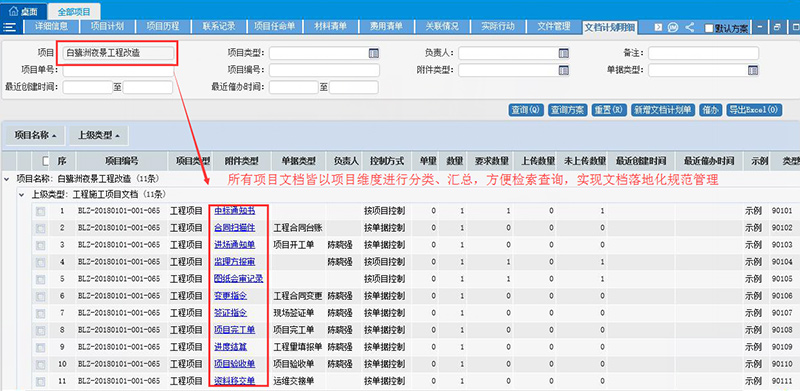The image size is (800, 391).
Task: Check the row 3 checkbox for 进场通知单
Action: (40, 245)
